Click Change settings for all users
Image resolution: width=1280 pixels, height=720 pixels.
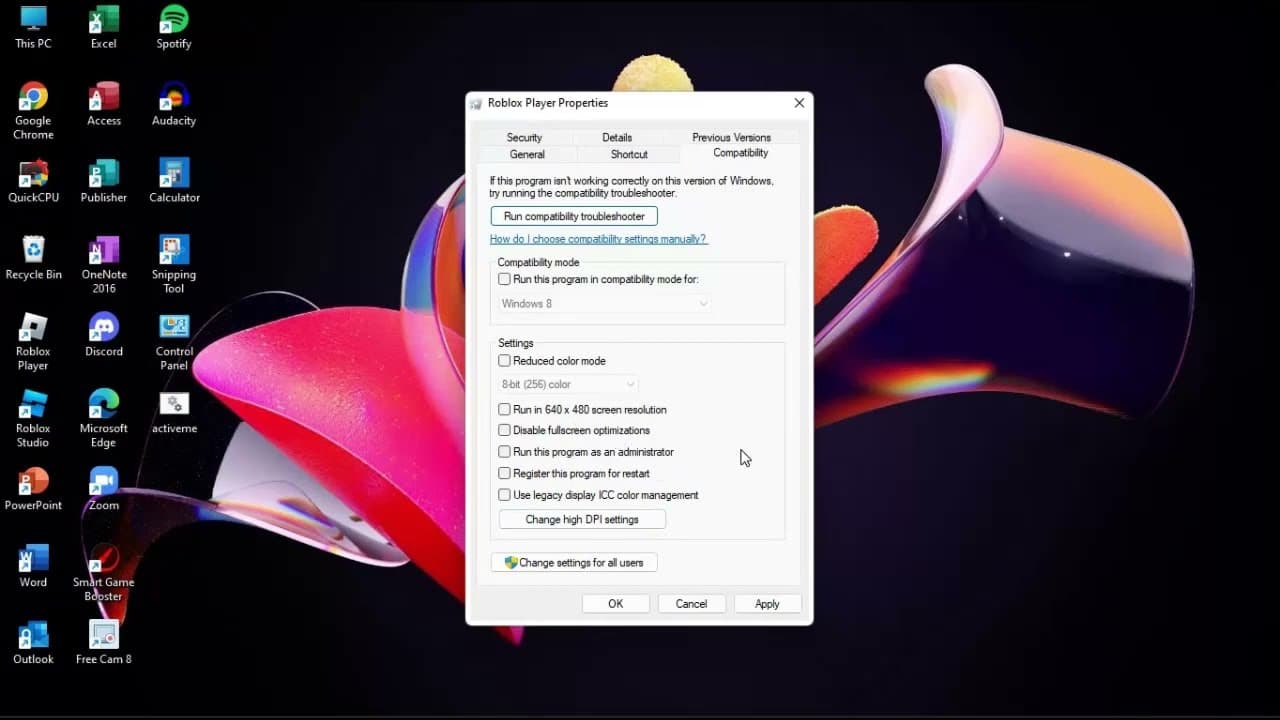574,563
